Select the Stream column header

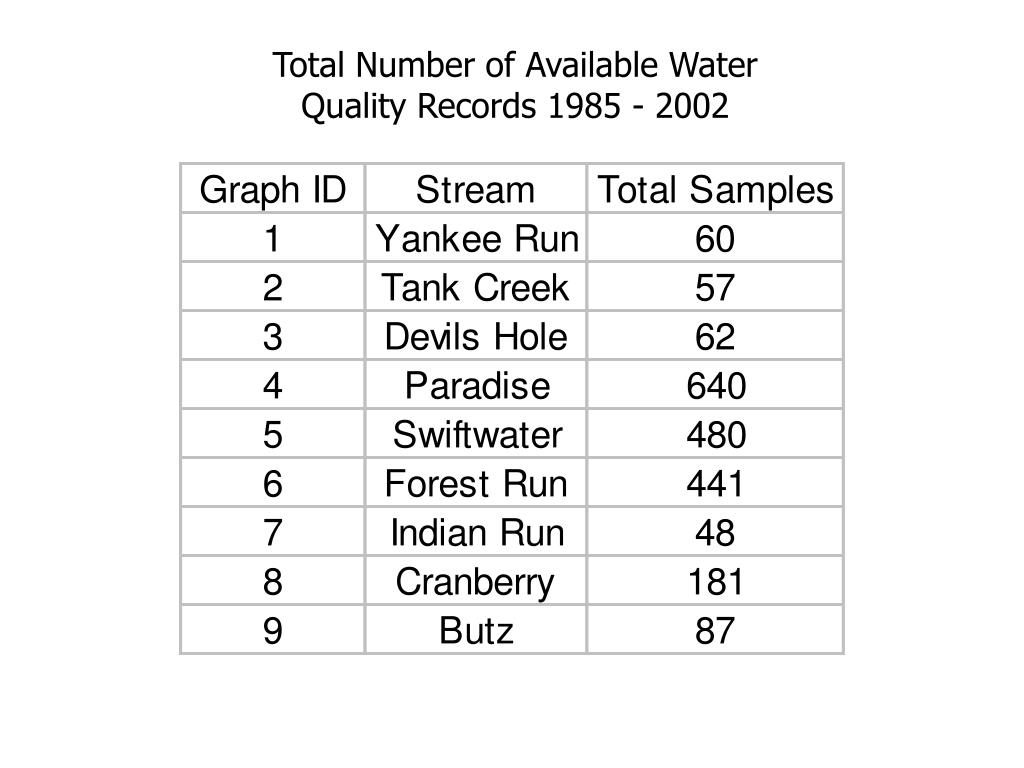click(475, 189)
